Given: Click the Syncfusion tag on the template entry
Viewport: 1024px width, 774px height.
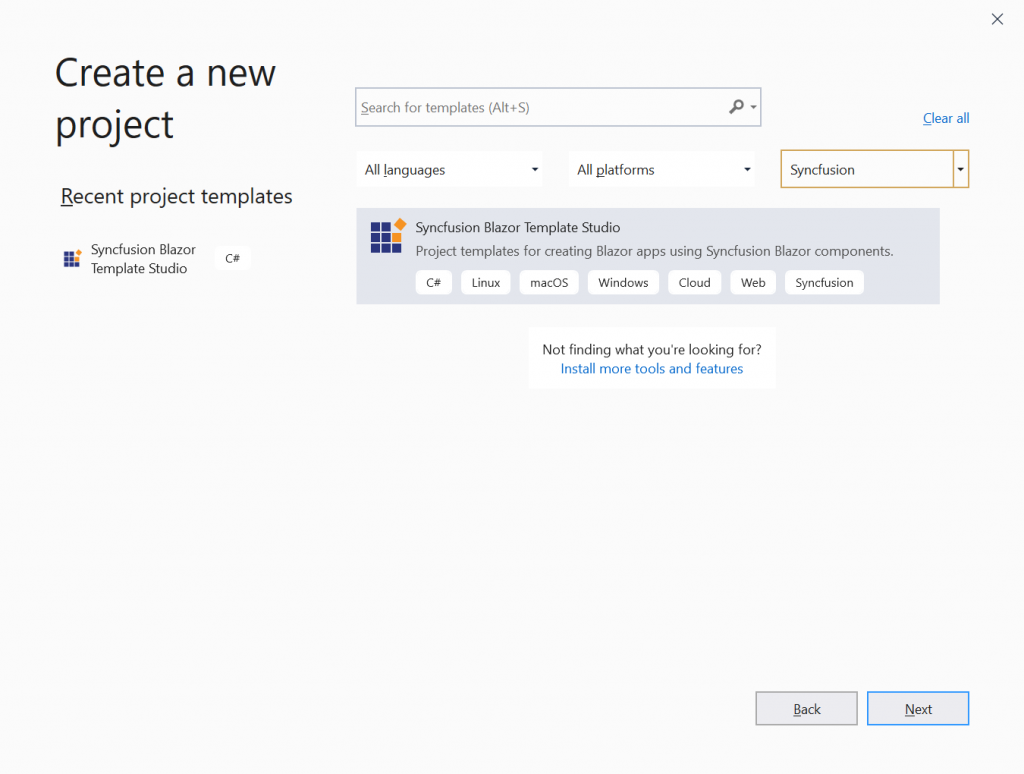Looking at the screenshot, I should 824,282.
